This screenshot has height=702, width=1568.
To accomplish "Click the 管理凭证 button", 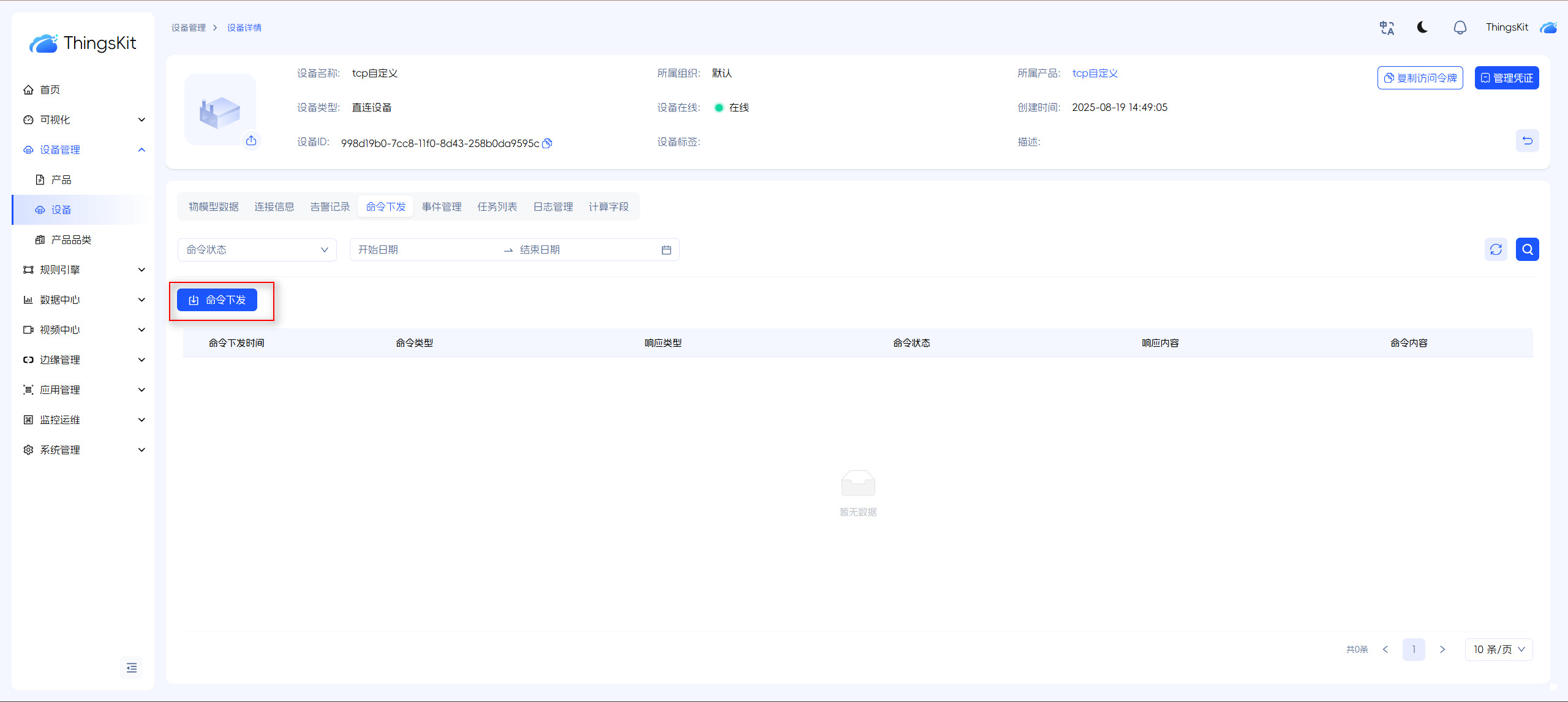I will (x=1506, y=78).
